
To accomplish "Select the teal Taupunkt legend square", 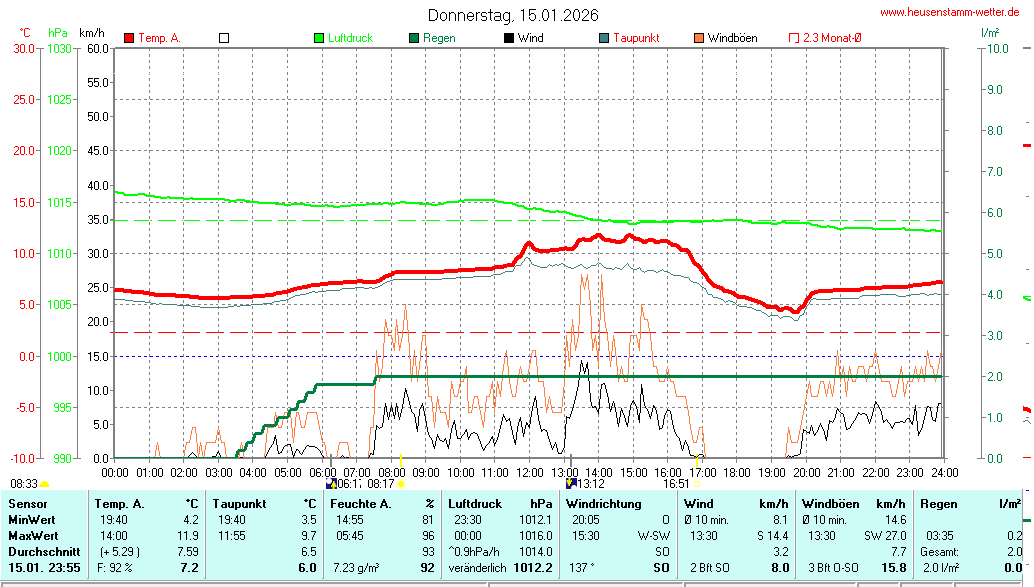I will [604, 38].
